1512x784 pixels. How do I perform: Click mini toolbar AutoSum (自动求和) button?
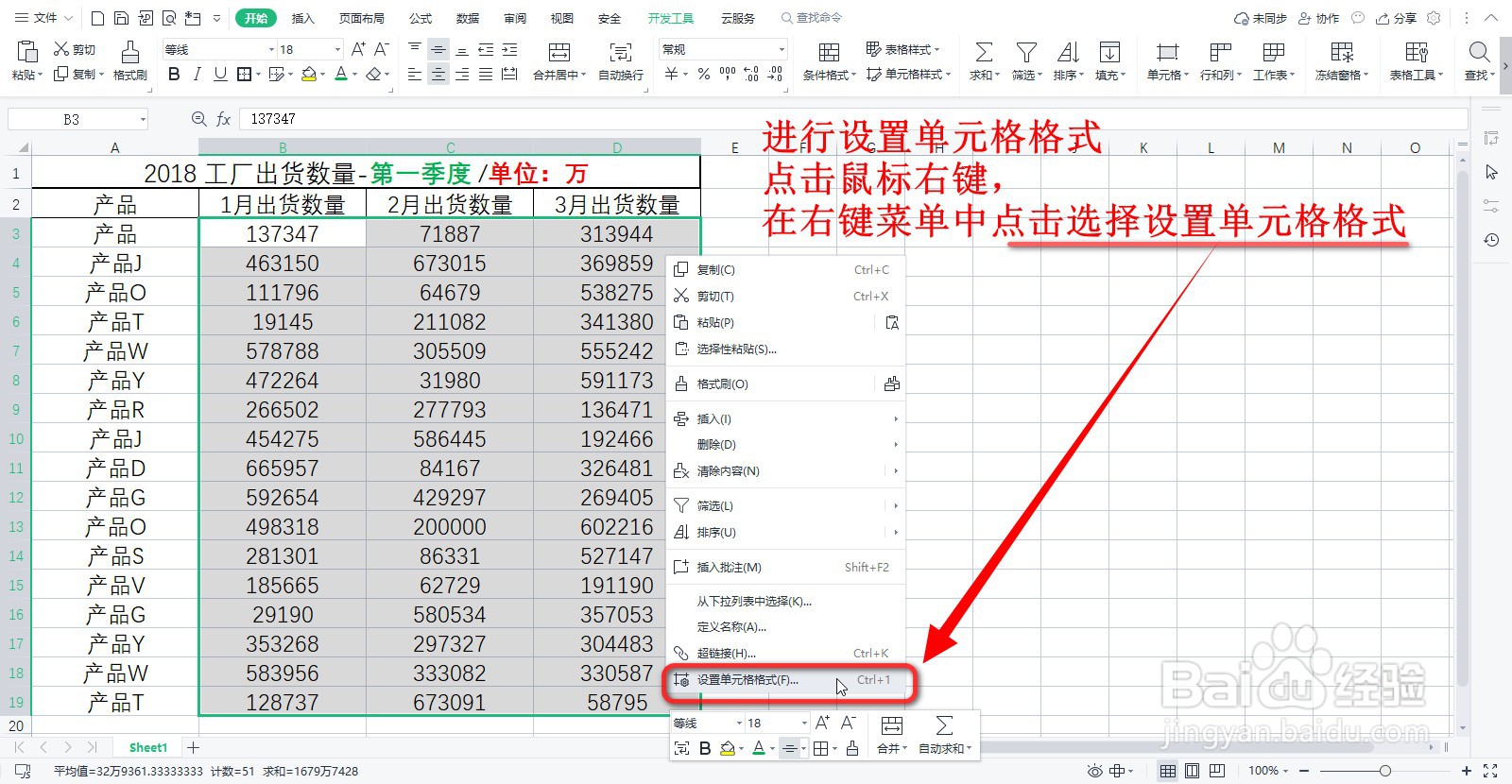click(x=944, y=735)
